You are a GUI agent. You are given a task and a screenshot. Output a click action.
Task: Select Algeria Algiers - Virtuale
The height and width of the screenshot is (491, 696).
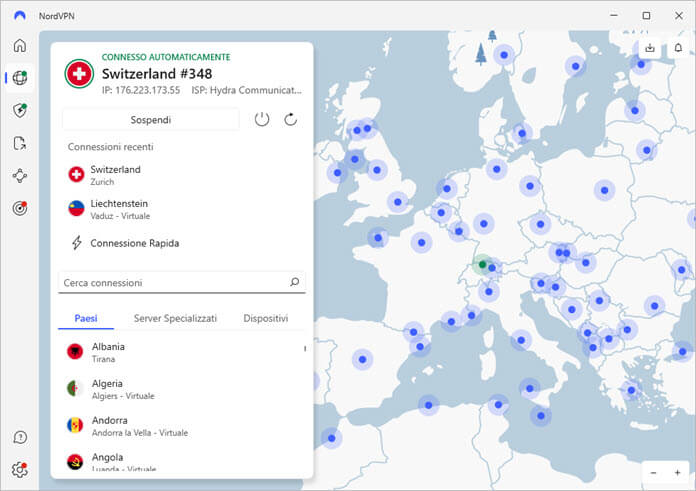click(x=182, y=389)
